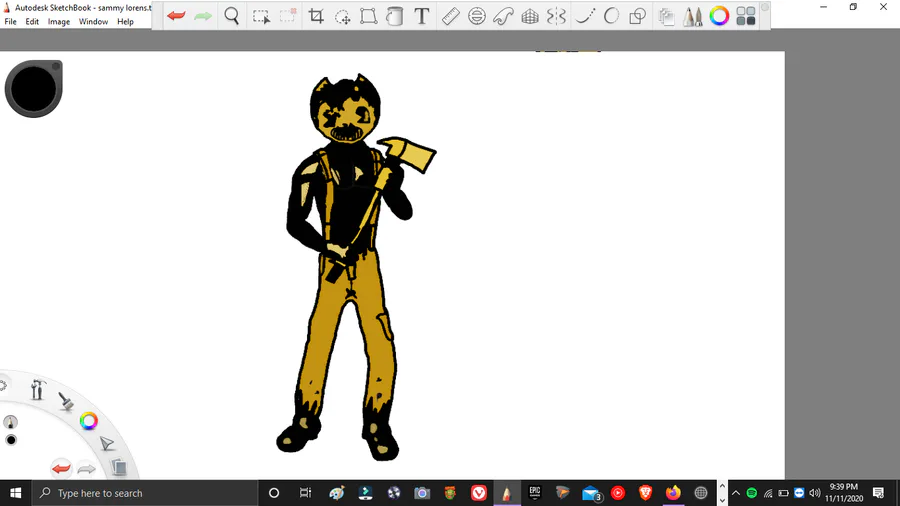The image size is (900, 506).
Task: Toggle the Layer Editor panel
Action: 666,17
